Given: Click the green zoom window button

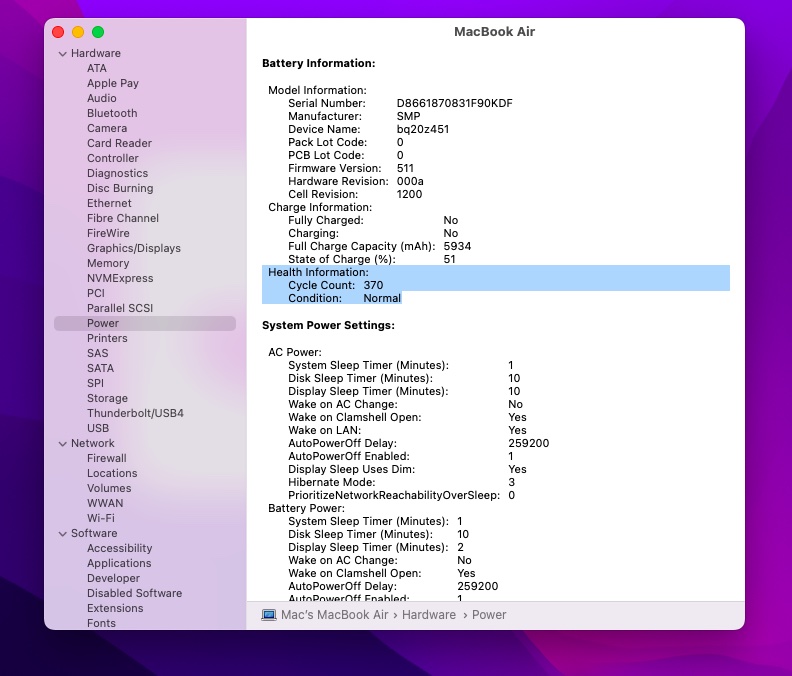Looking at the screenshot, I should click(98, 32).
